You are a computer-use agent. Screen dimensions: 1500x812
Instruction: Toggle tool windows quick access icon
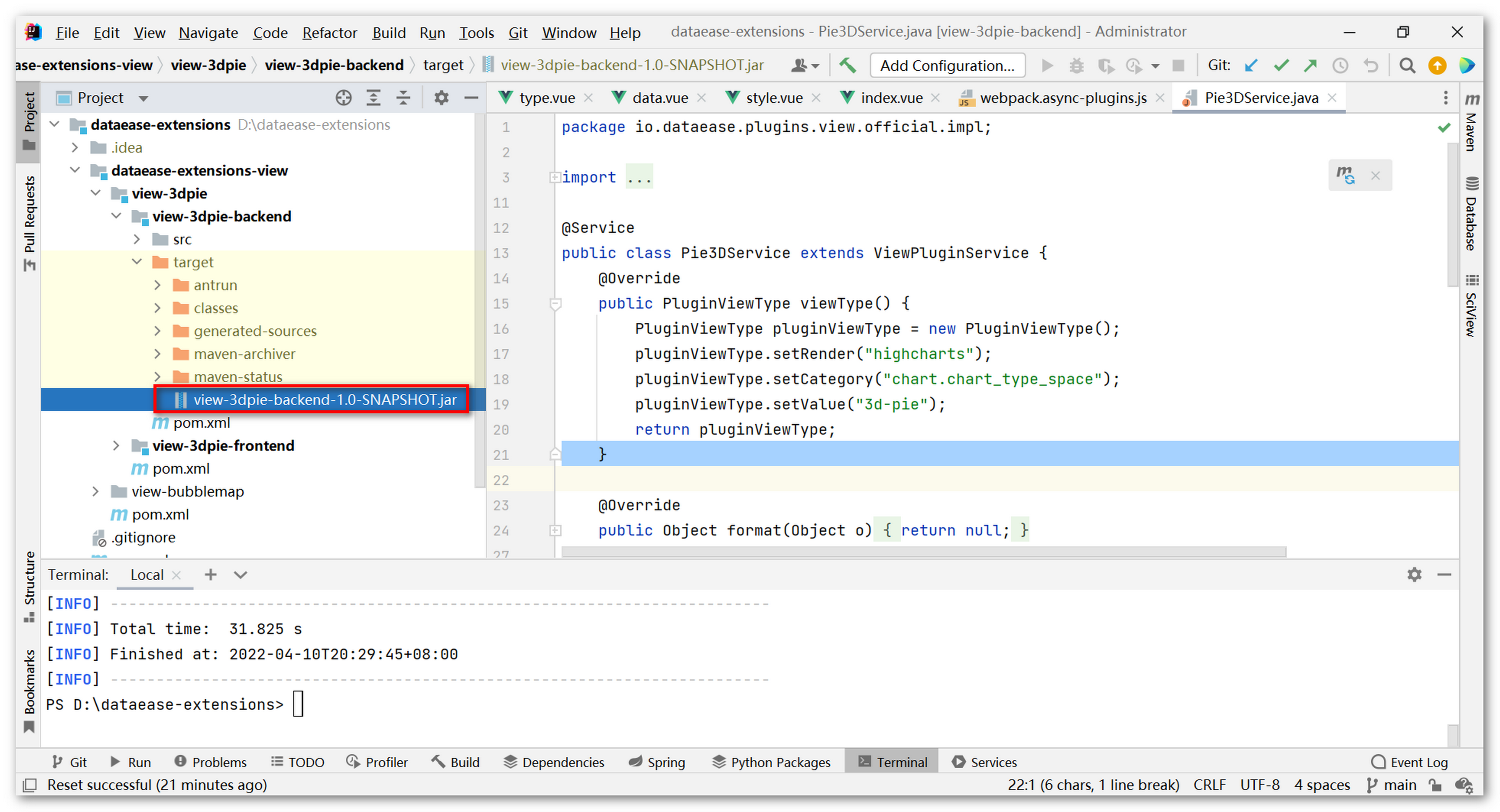coord(30,785)
